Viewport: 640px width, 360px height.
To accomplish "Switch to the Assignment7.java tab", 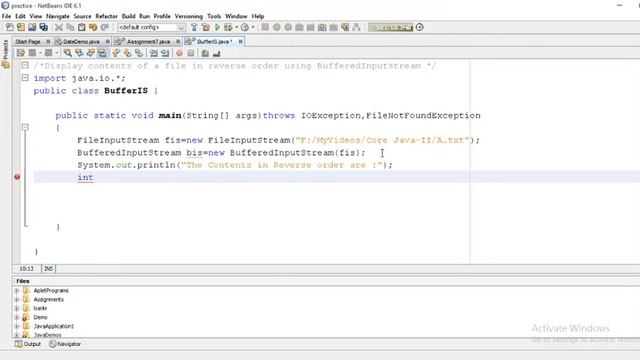I will coord(148,42).
